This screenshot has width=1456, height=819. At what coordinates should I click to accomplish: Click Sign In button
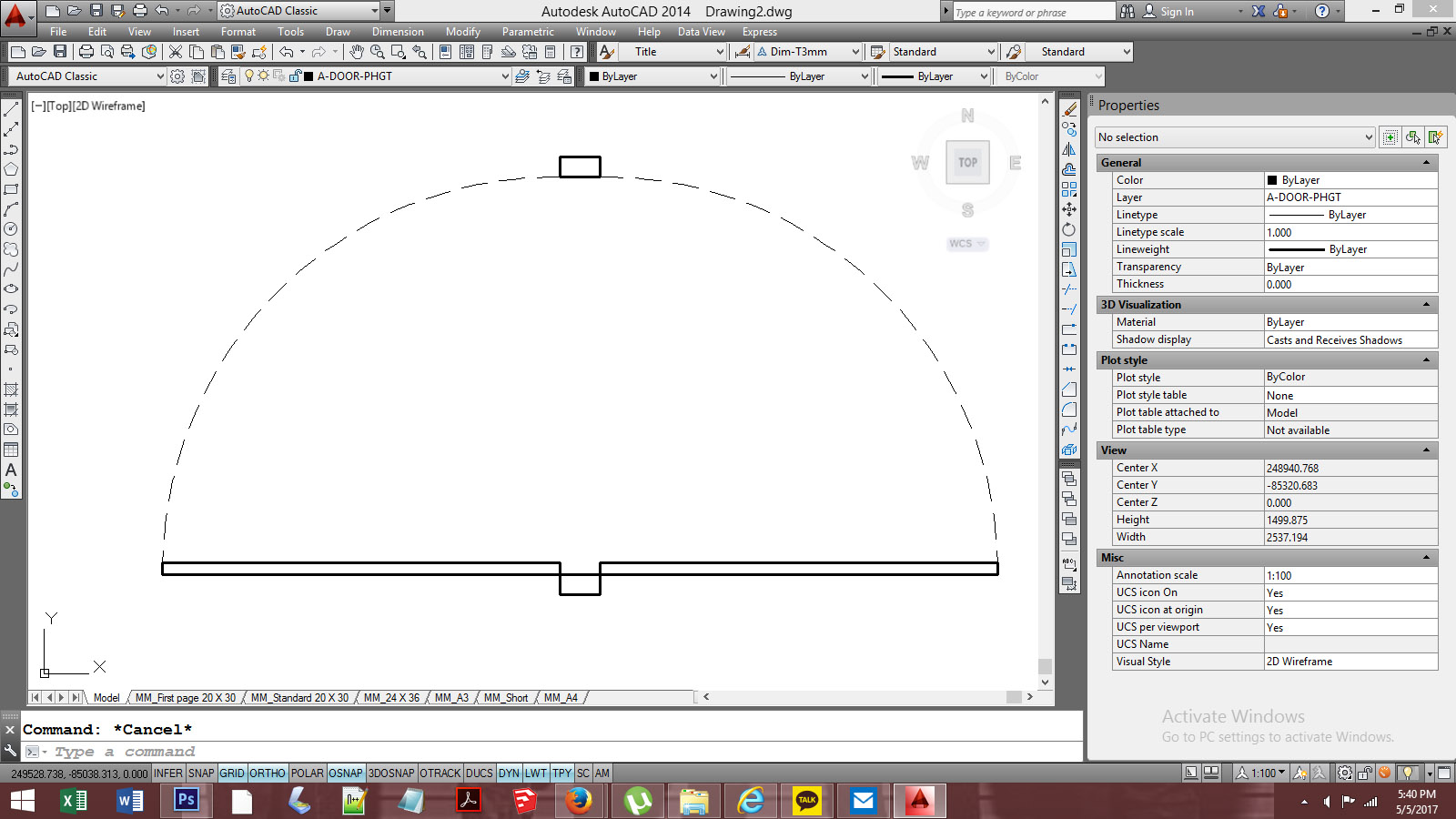tap(1177, 12)
